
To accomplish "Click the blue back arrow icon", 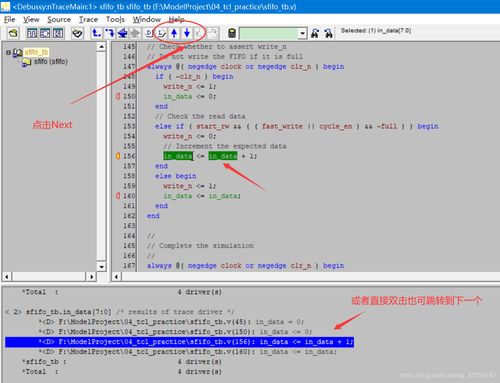I will tap(122, 33).
